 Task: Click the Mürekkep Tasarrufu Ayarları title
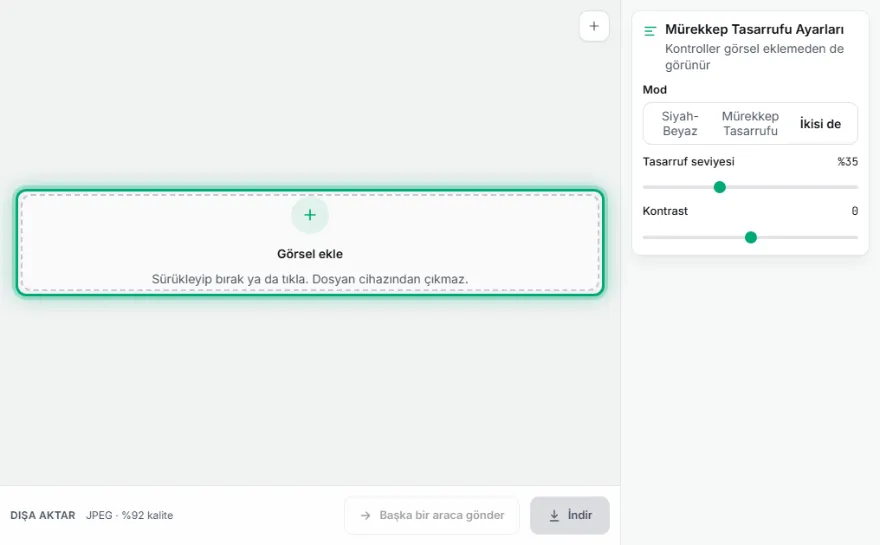click(x=754, y=29)
